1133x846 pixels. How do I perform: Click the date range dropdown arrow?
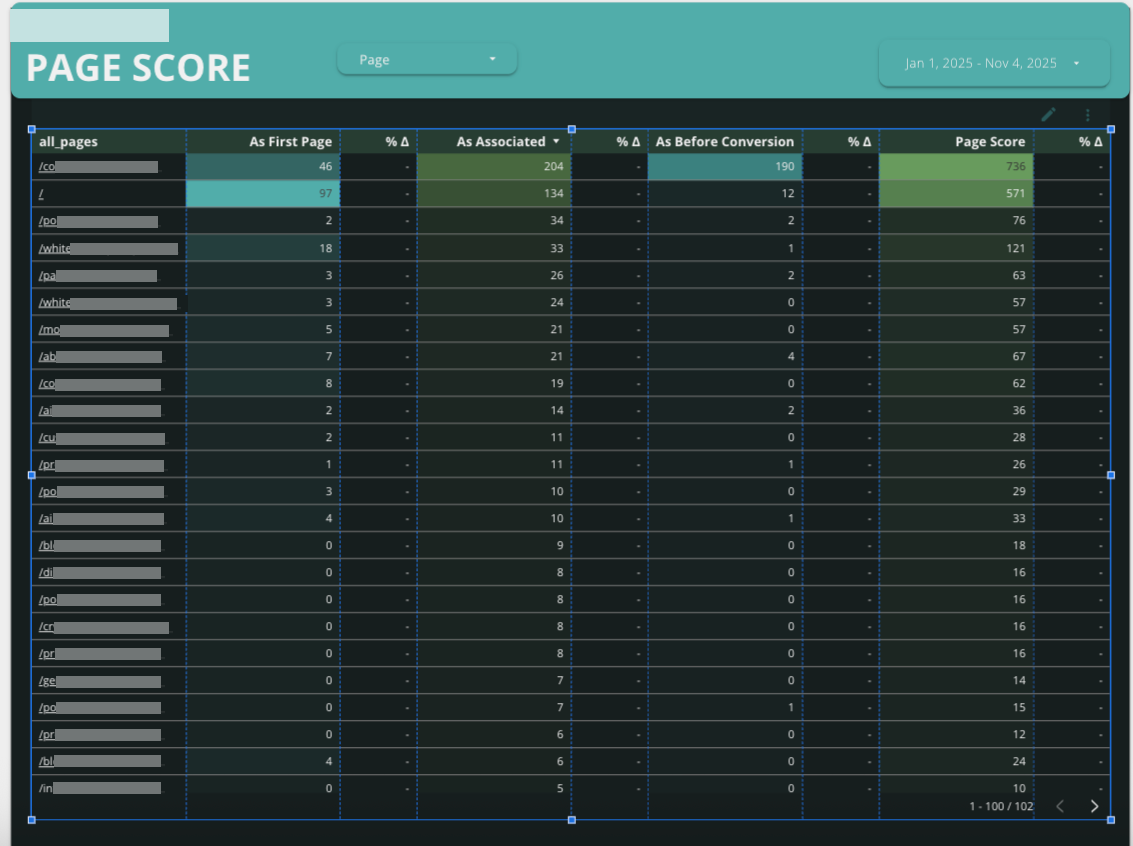(x=1078, y=62)
